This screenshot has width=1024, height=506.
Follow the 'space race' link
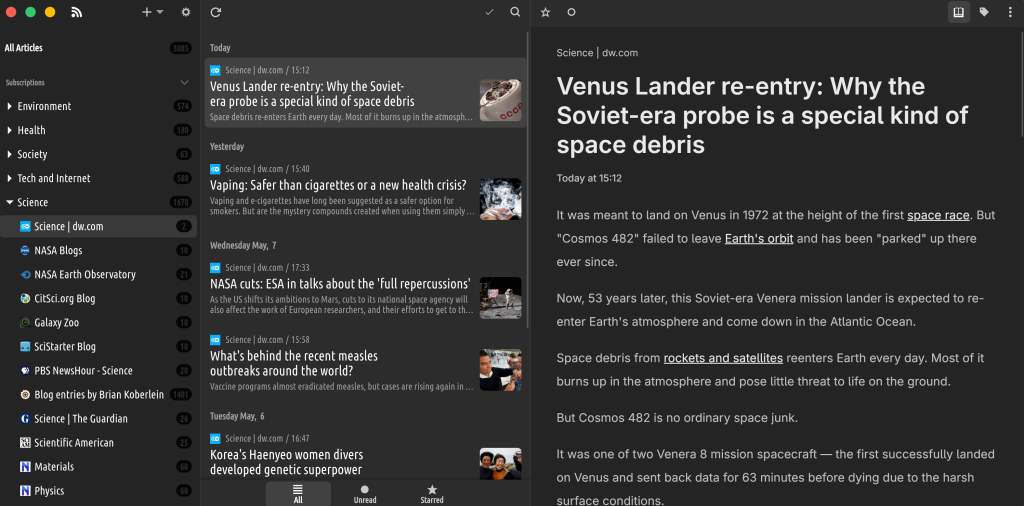coord(938,215)
